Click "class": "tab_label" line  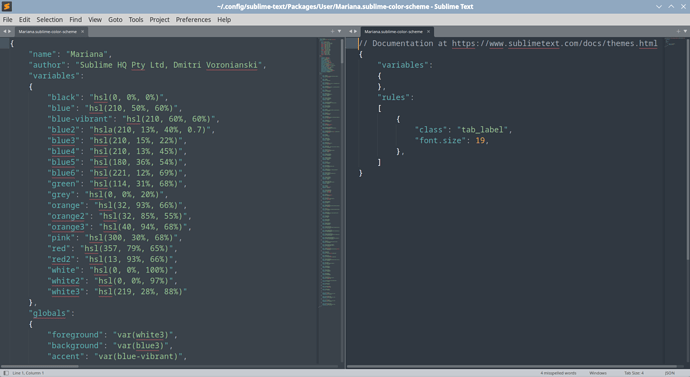coord(463,130)
